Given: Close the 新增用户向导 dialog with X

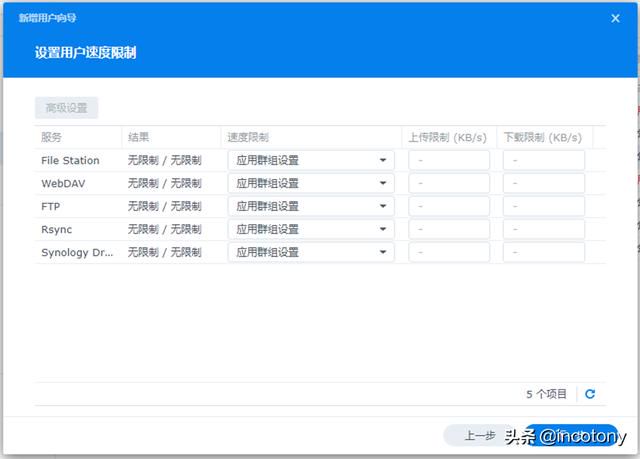Looking at the screenshot, I should click(616, 18).
